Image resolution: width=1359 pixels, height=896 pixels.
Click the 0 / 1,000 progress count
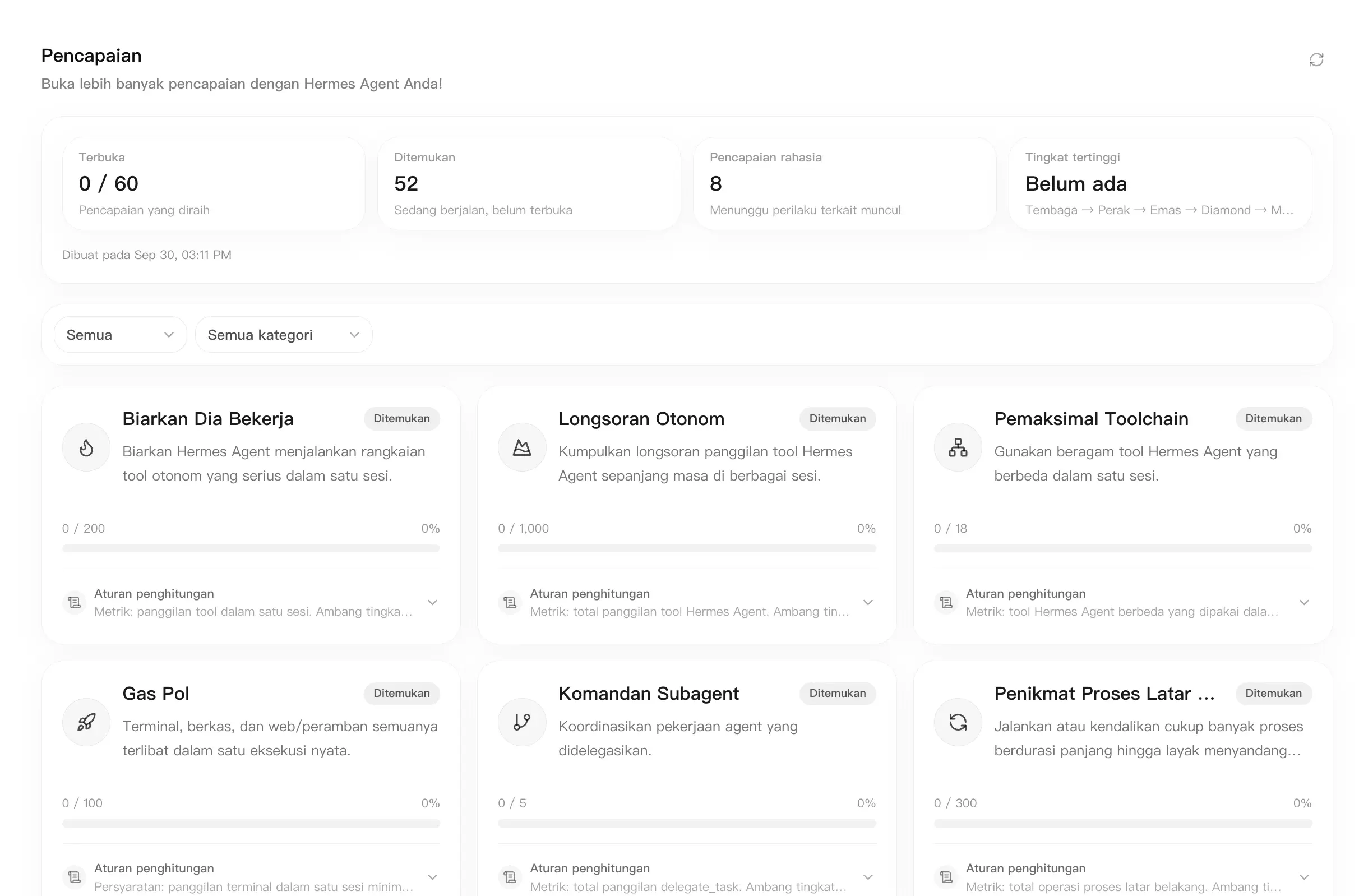(x=523, y=529)
